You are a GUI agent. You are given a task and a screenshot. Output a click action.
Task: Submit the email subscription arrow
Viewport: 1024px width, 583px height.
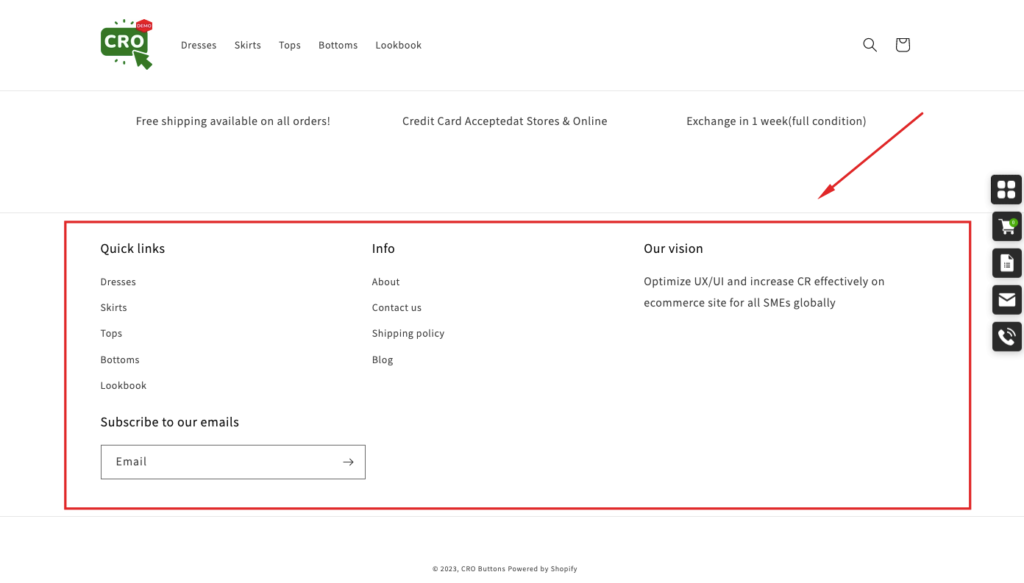point(348,462)
